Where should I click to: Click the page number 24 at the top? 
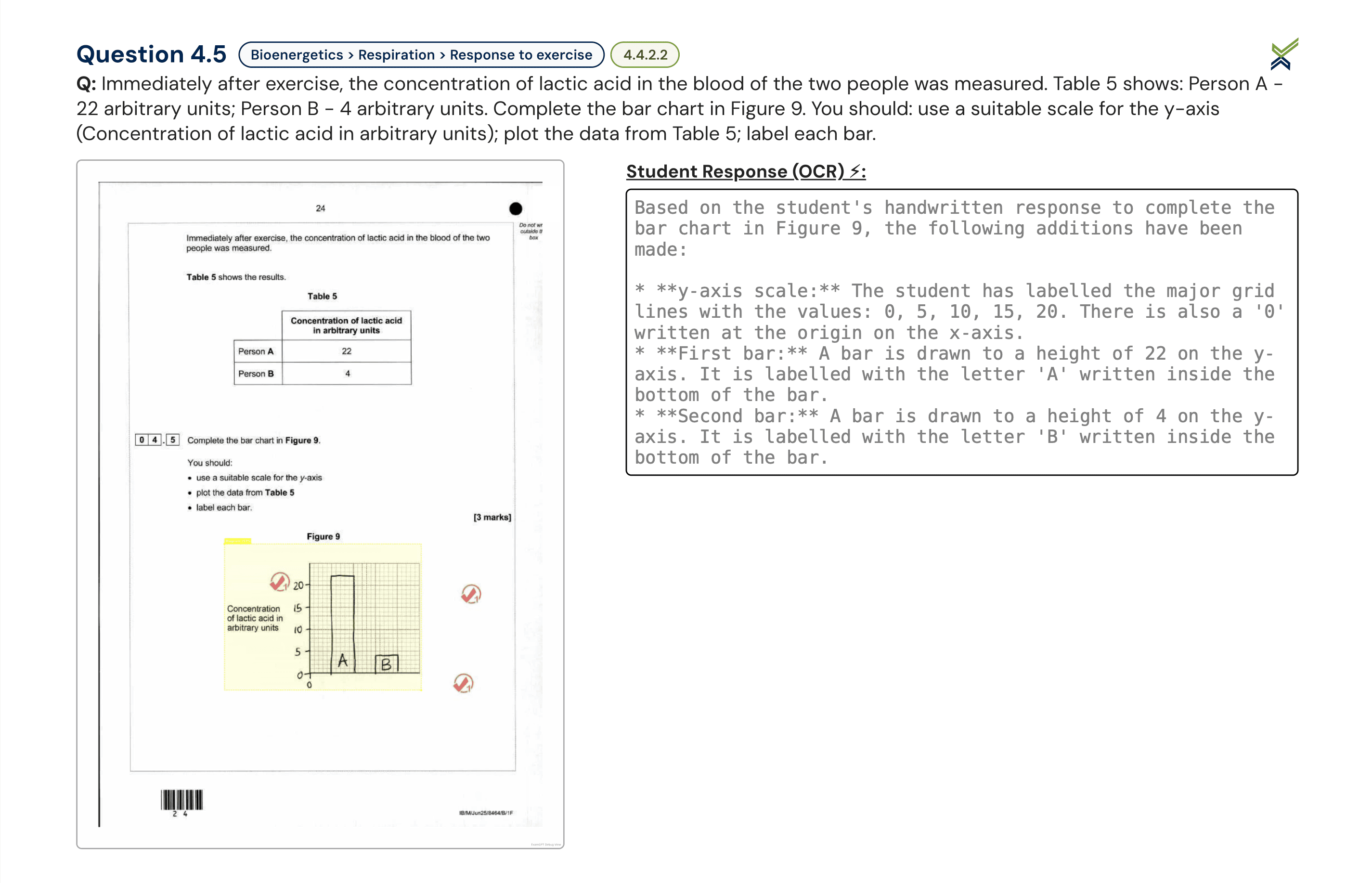(x=321, y=208)
